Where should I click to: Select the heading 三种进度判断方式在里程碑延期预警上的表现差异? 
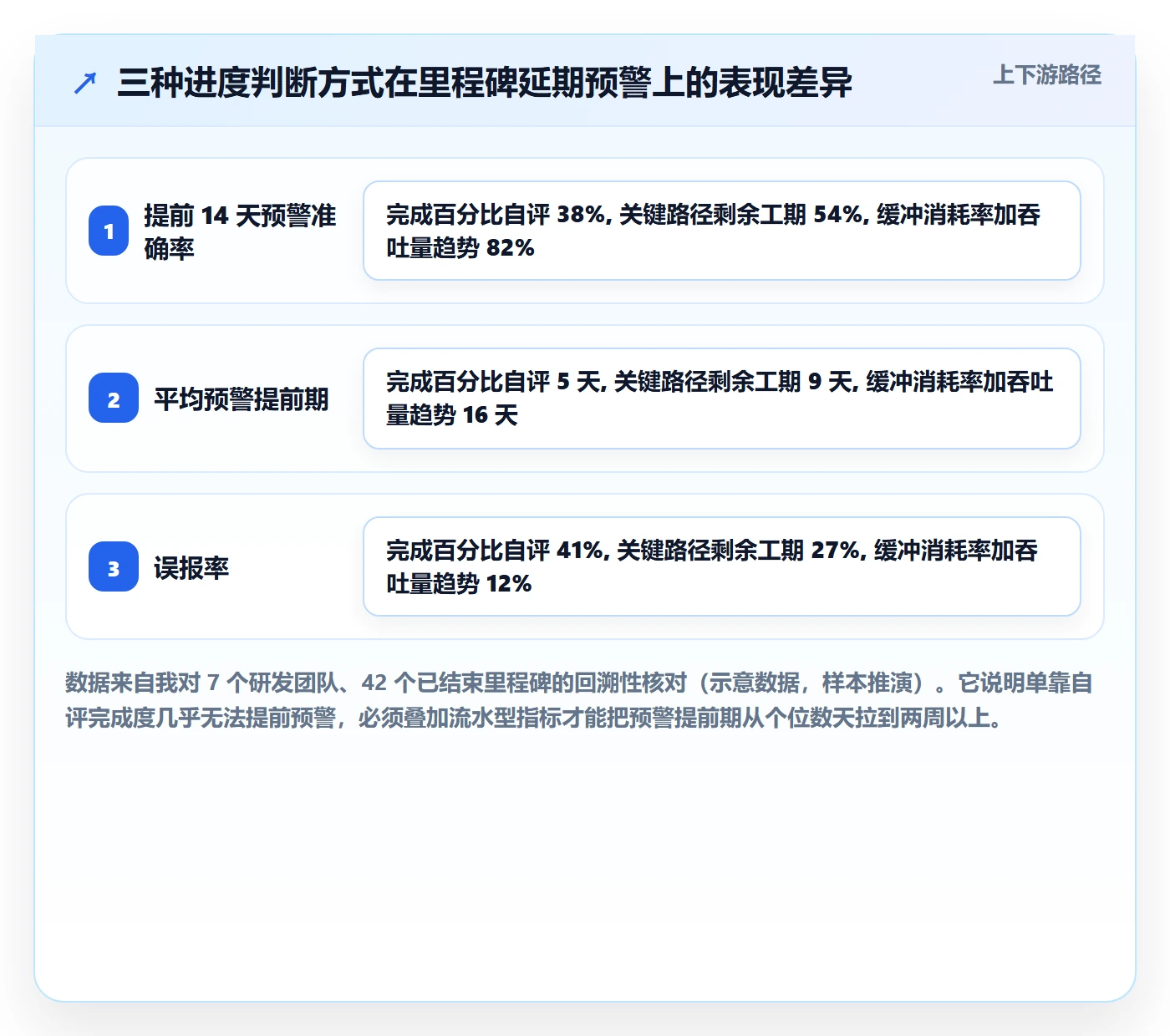(x=485, y=83)
